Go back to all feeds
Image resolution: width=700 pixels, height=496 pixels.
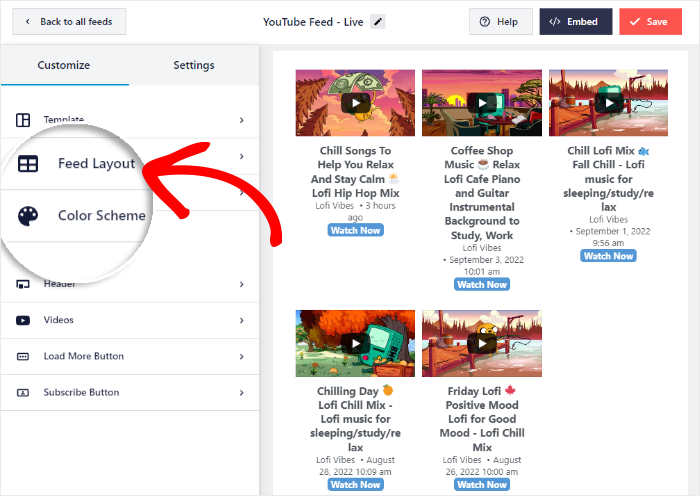coord(69,21)
